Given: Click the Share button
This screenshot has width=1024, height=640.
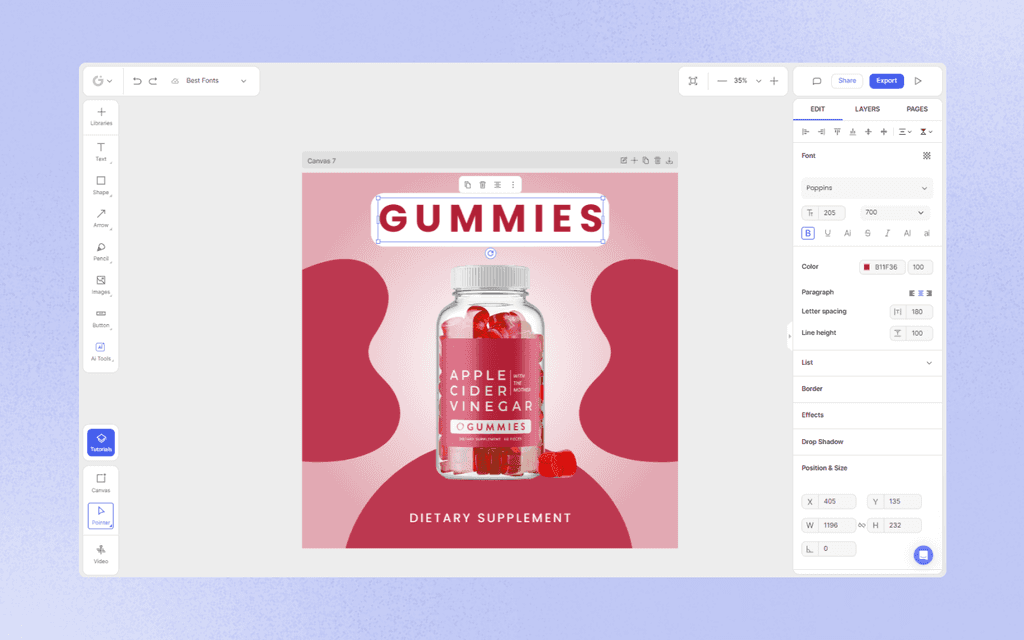Looking at the screenshot, I should click(847, 80).
